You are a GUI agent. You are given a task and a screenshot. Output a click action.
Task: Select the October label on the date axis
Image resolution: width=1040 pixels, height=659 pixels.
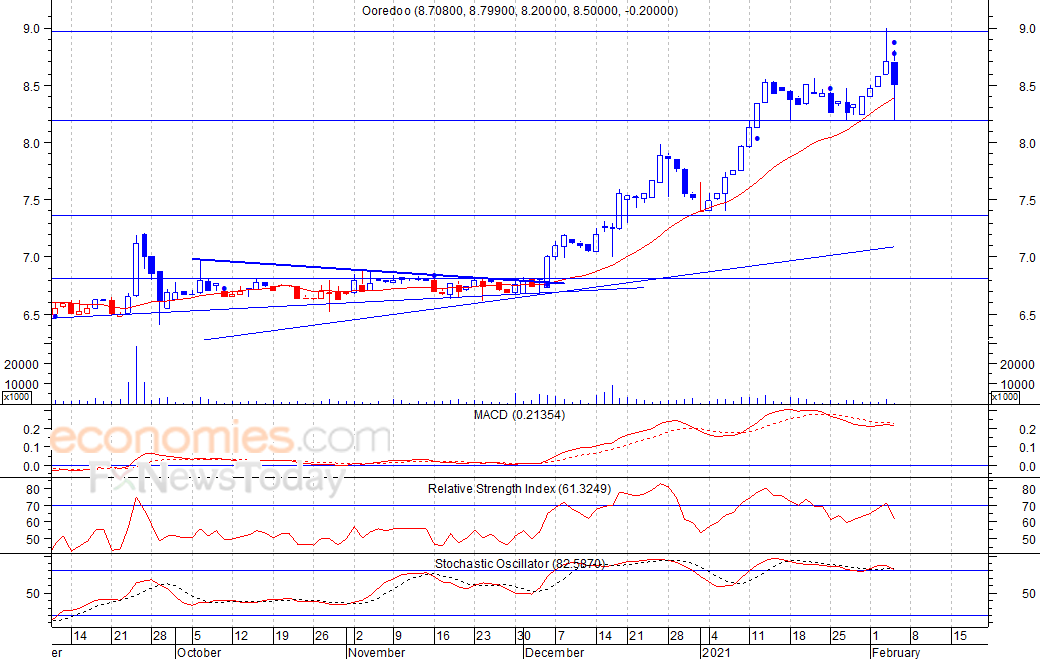click(198, 652)
